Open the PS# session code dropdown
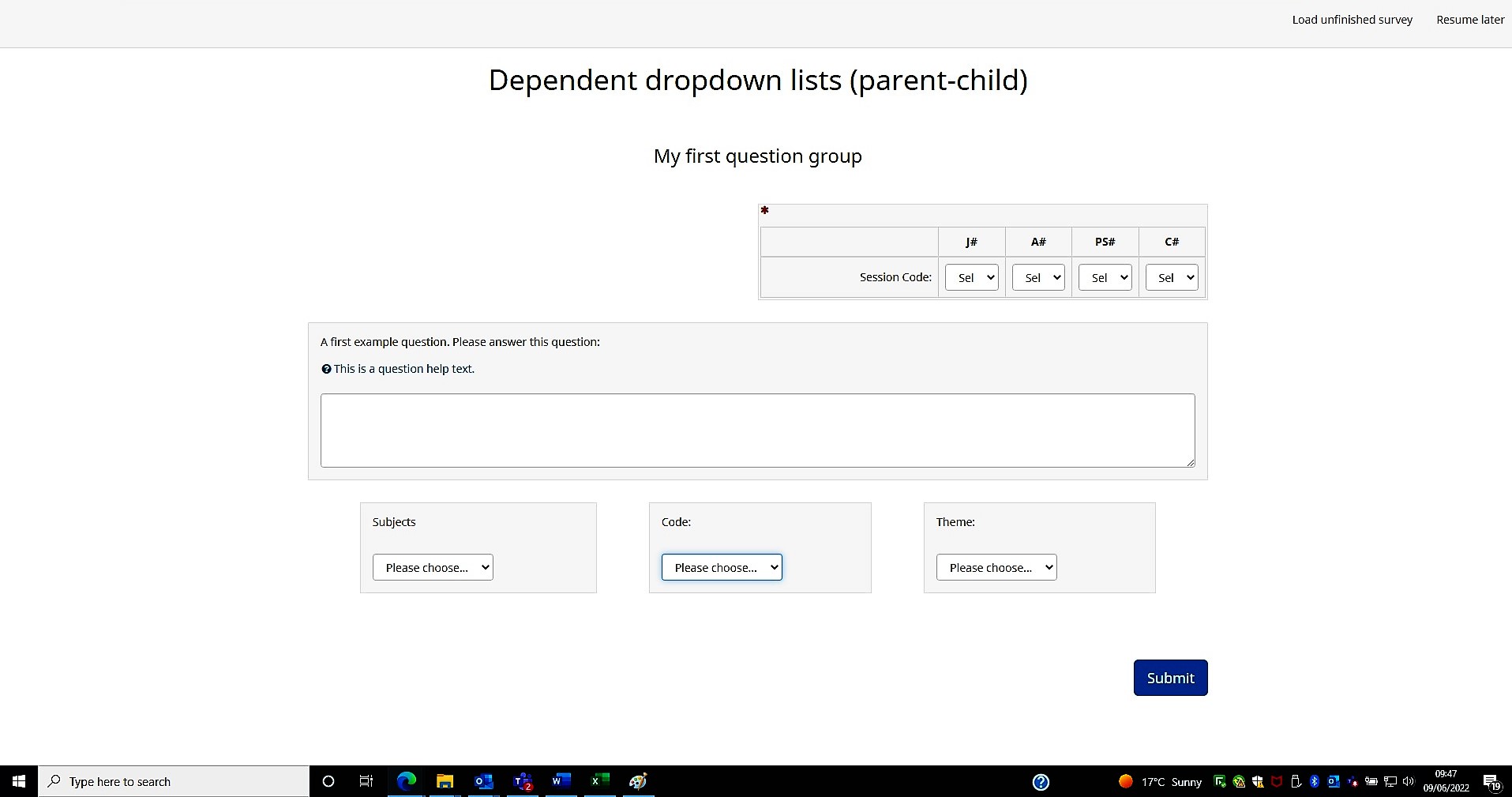The image size is (1512, 797). 1105,277
